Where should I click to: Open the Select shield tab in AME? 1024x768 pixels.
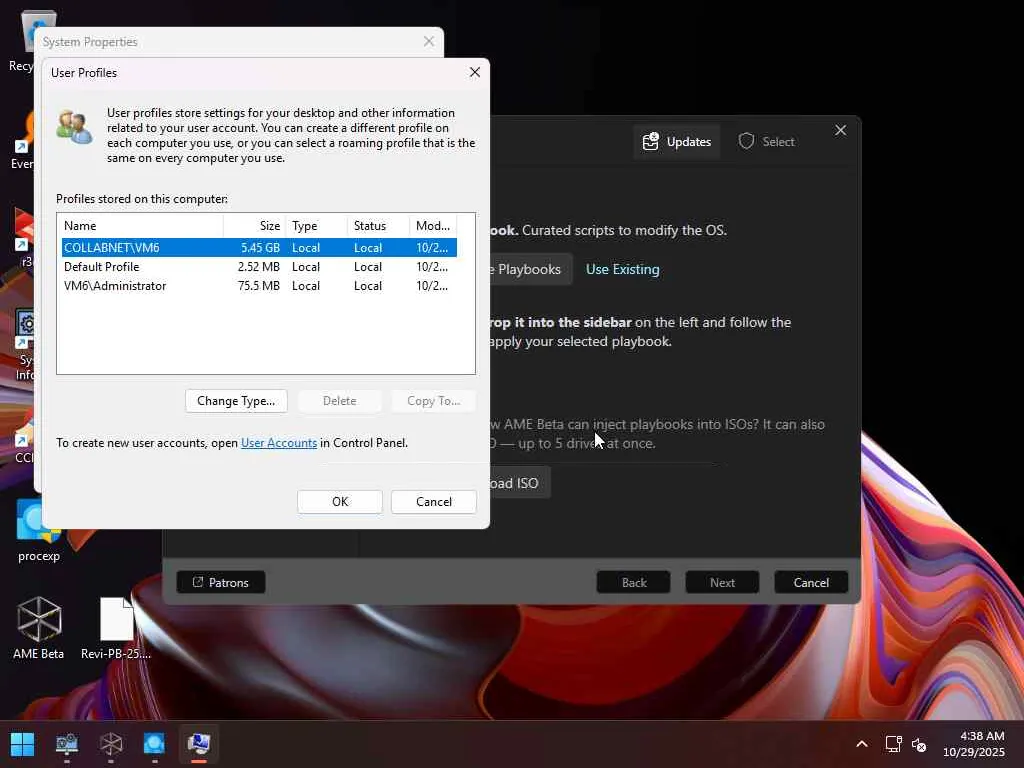[x=767, y=142]
